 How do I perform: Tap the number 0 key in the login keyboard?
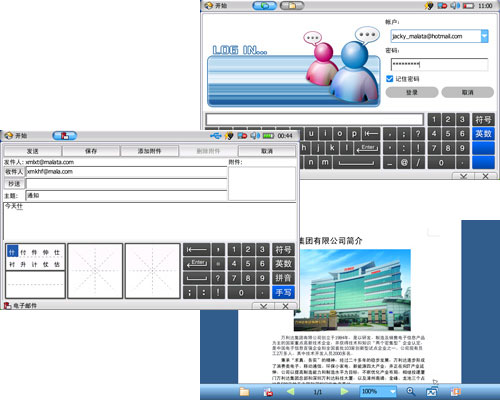point(441,162)
